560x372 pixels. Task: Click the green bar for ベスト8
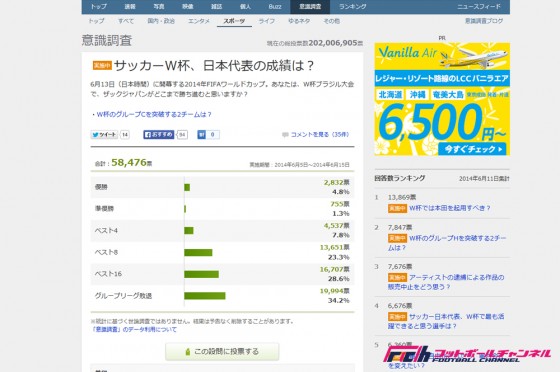click(x=198, y=252)
